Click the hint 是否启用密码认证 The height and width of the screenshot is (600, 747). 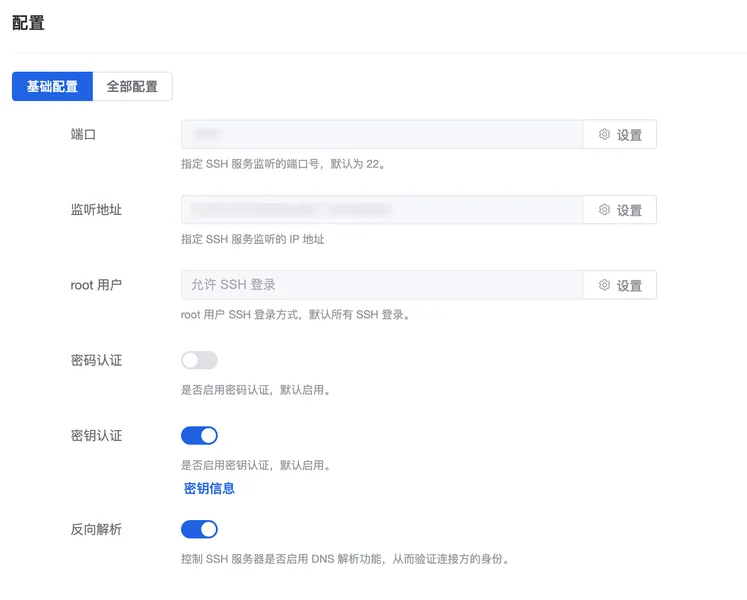click(x=256, y=390)
